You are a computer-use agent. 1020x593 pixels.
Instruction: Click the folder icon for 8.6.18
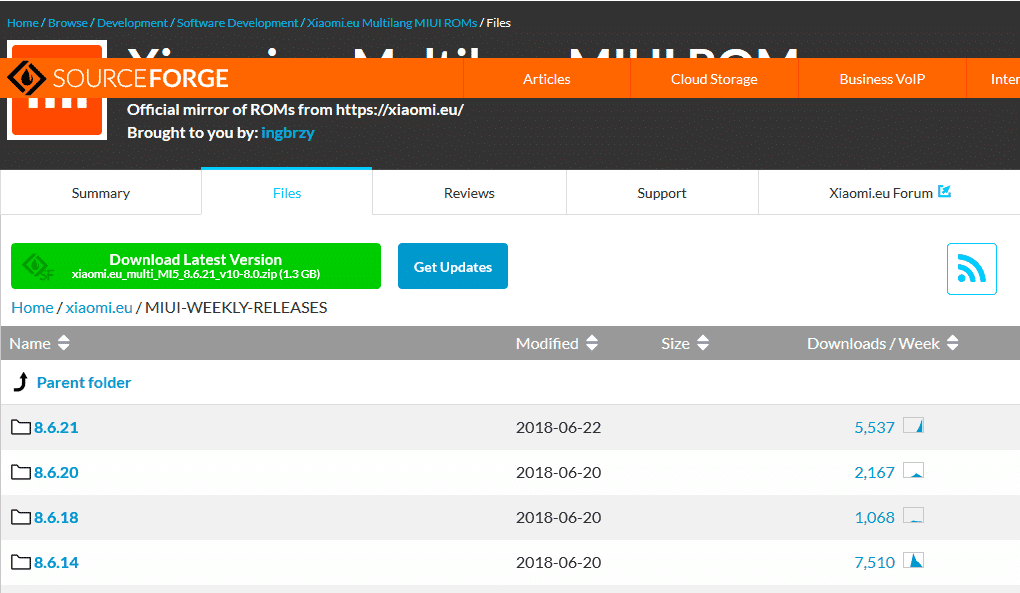pos(21,517)
